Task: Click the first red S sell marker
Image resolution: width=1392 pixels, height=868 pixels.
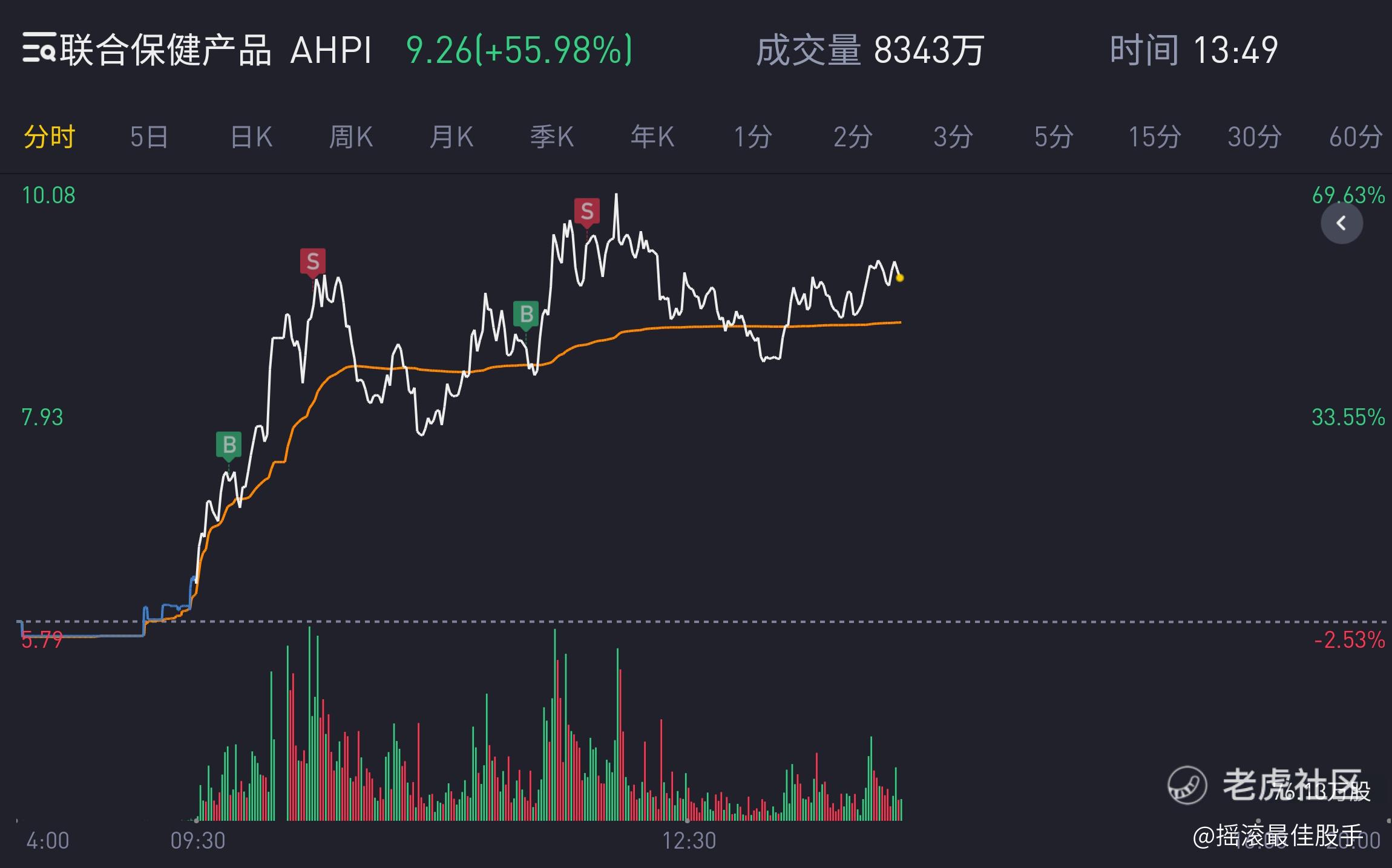Action: click(313, 262)
